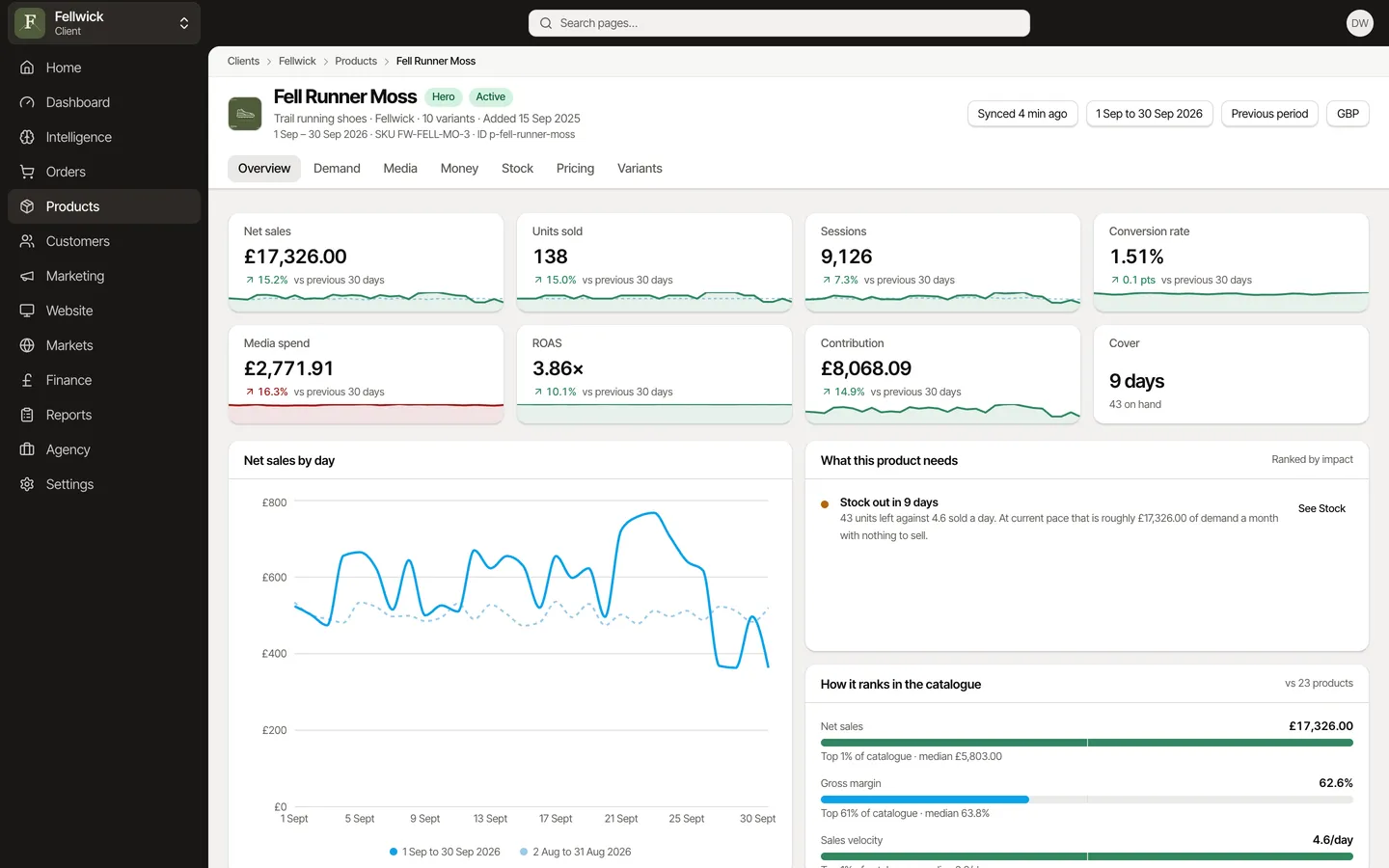Screen dimensions: 1389x868
Task: Click the Fellwick breadcrumb link
Action: 297,61
